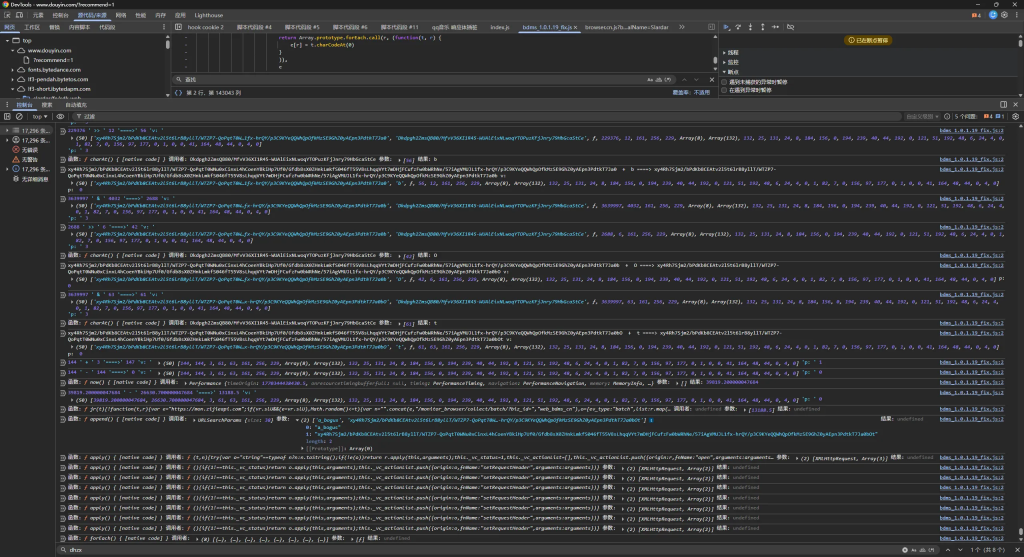Open the top context dropdown in console
The height and width of the screenshot is (557, 1024).
[40, 117]
